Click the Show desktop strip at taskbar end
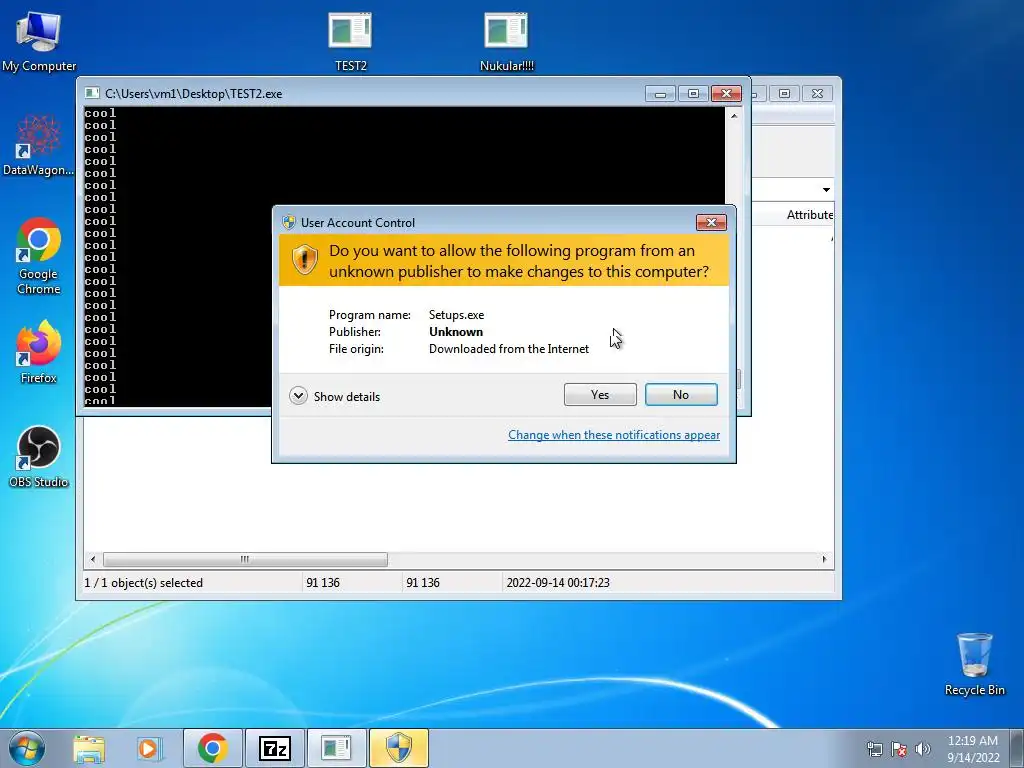This screenshot has width=1024, height=768. (1017, 748)
